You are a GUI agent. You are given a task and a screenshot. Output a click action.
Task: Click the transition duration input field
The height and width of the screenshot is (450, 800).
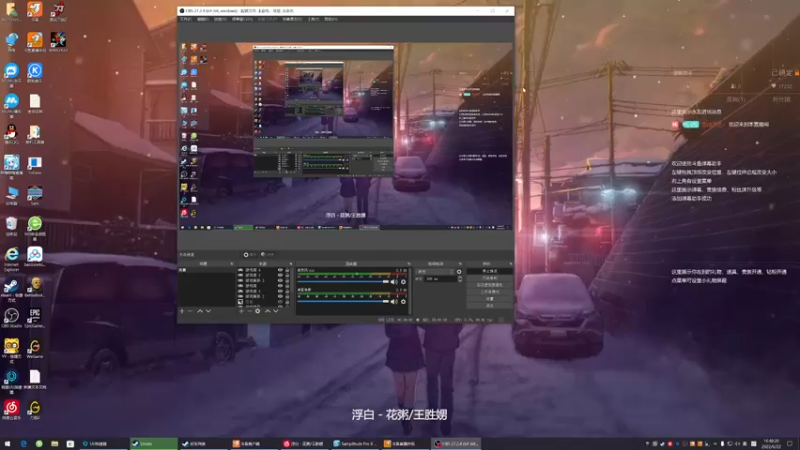[x=440, y=279]
